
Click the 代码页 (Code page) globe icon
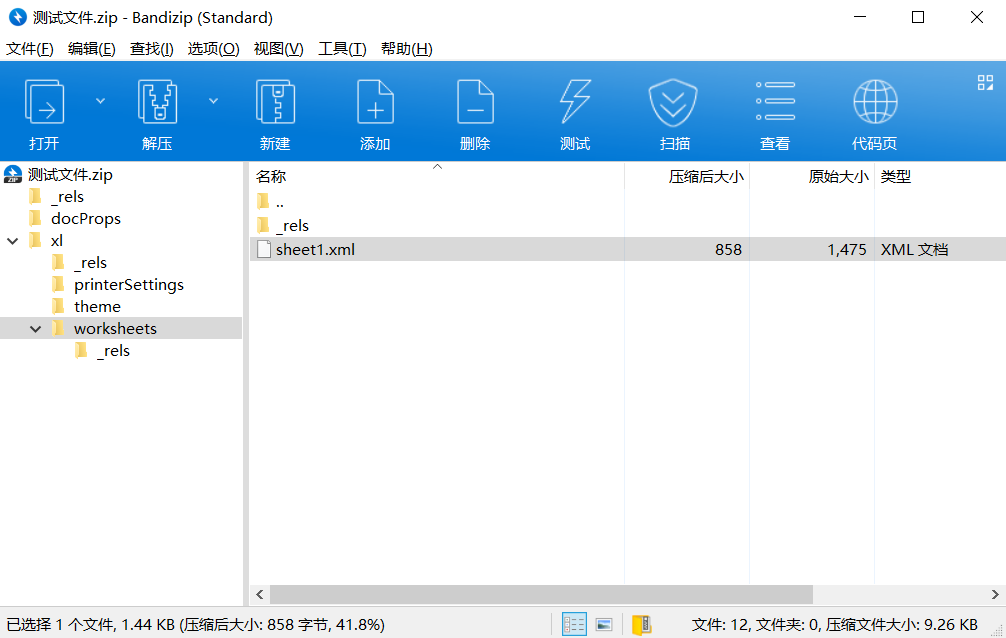tap(875, 103)
